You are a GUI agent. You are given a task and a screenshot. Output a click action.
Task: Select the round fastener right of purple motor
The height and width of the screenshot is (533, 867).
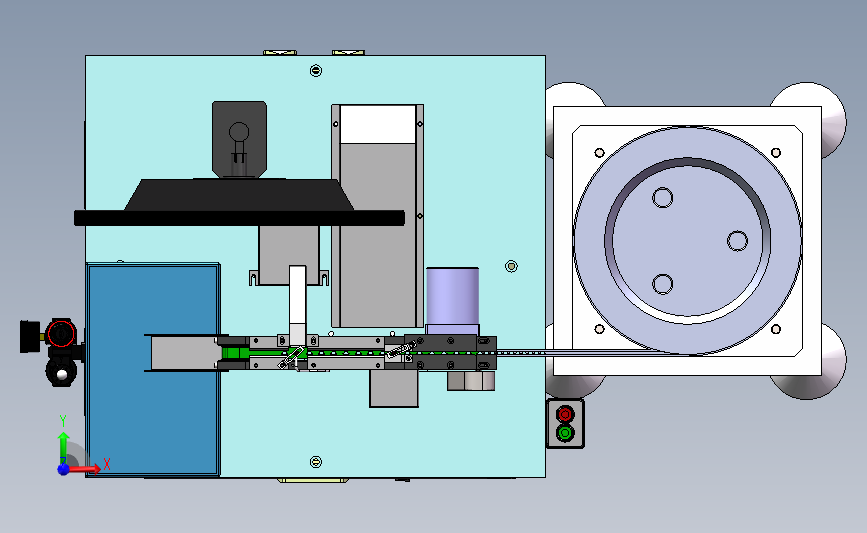[511, 266]
